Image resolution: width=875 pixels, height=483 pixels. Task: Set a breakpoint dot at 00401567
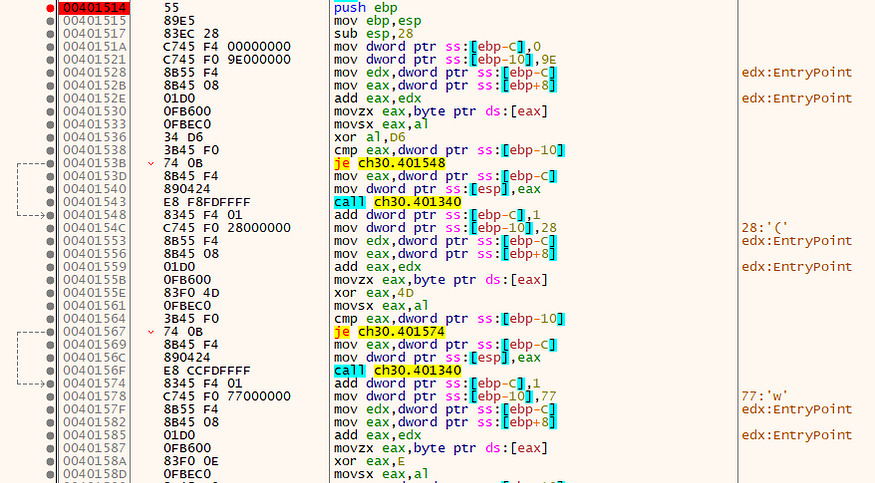pos(50,332)
